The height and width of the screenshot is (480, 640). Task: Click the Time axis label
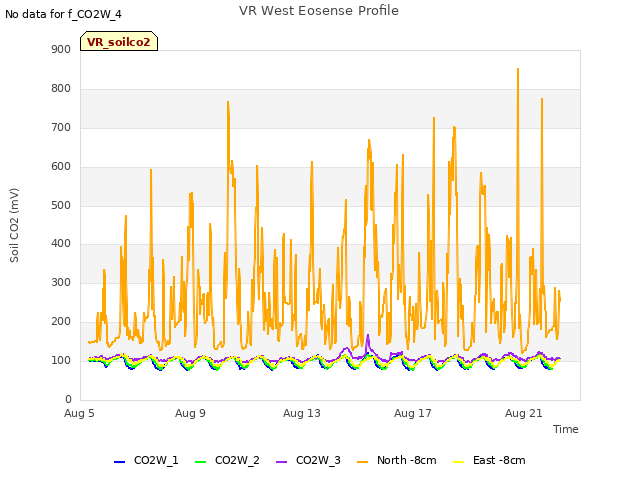[x=565, y=429]
